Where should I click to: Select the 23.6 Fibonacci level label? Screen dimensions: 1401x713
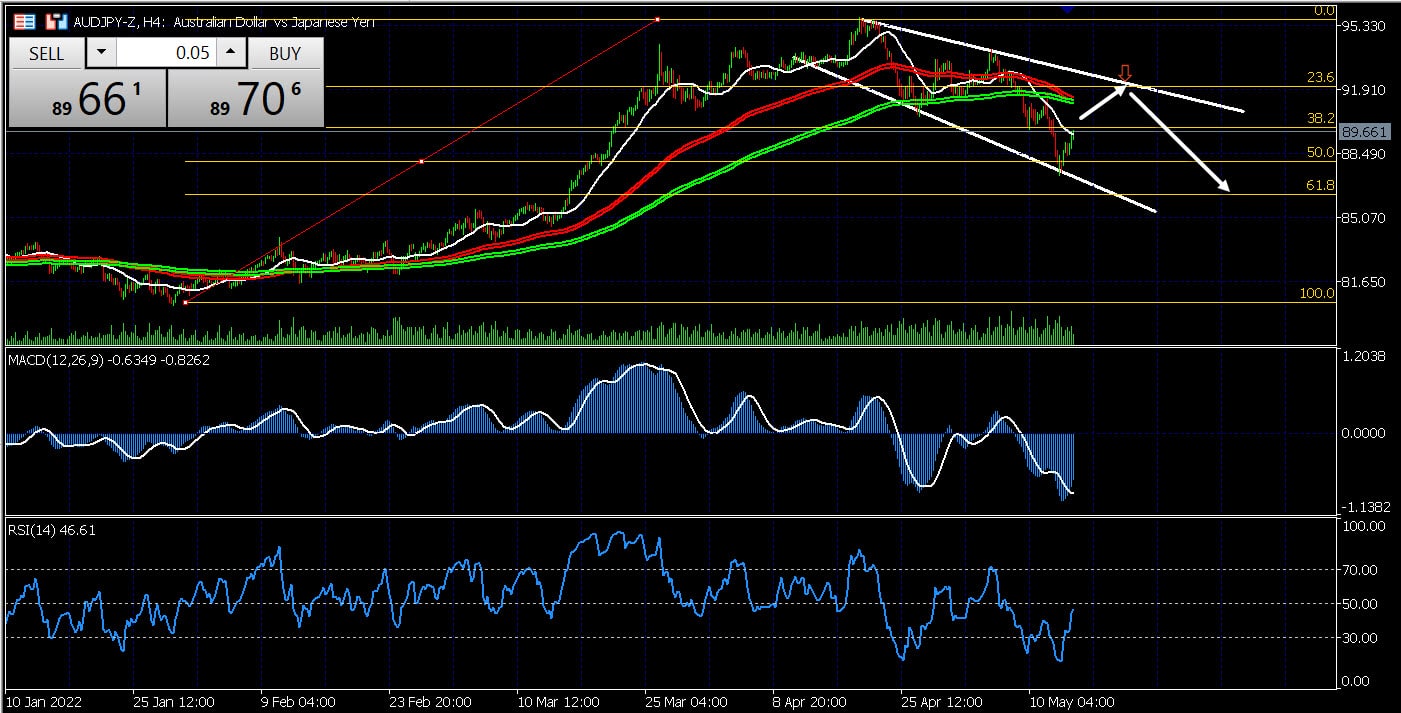(x=1320, y=77)
